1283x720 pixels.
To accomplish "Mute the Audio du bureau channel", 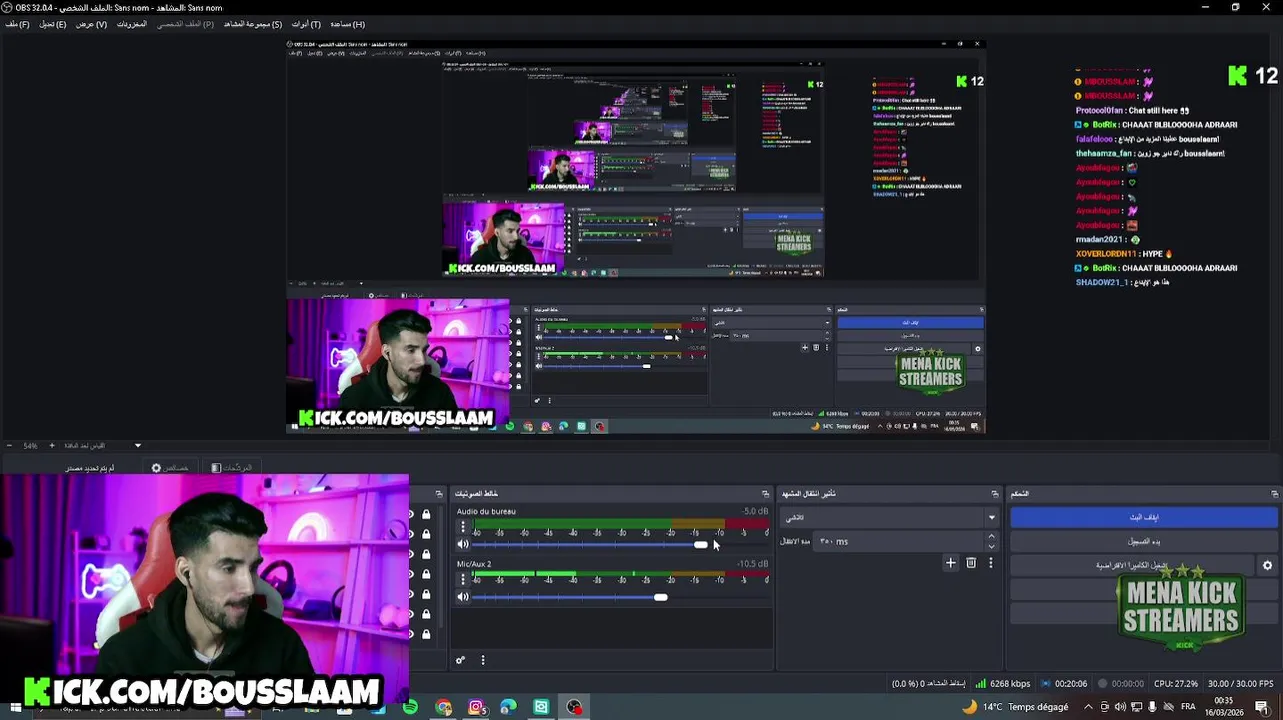I will point(463,545).
